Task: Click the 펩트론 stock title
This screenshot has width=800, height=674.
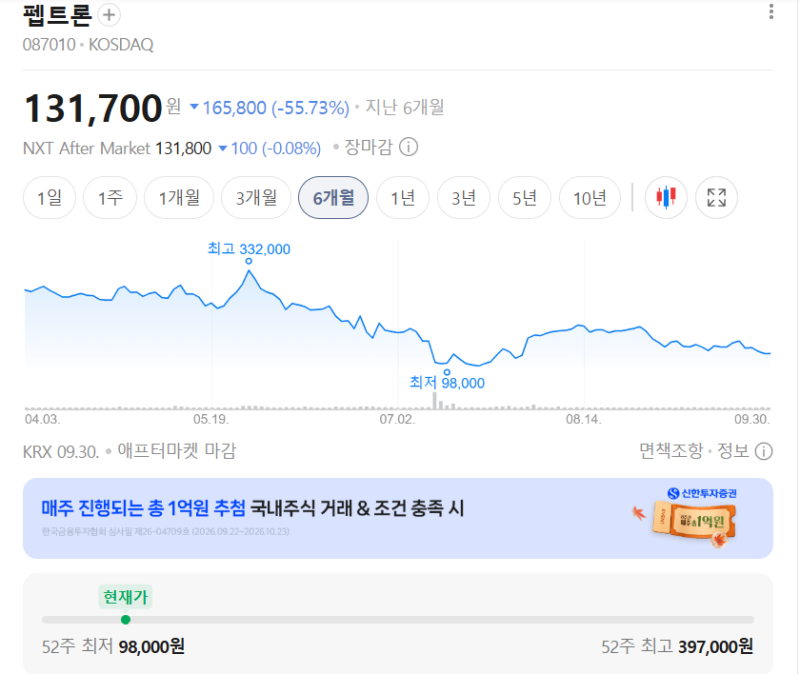Action: (x=58, y=15)
